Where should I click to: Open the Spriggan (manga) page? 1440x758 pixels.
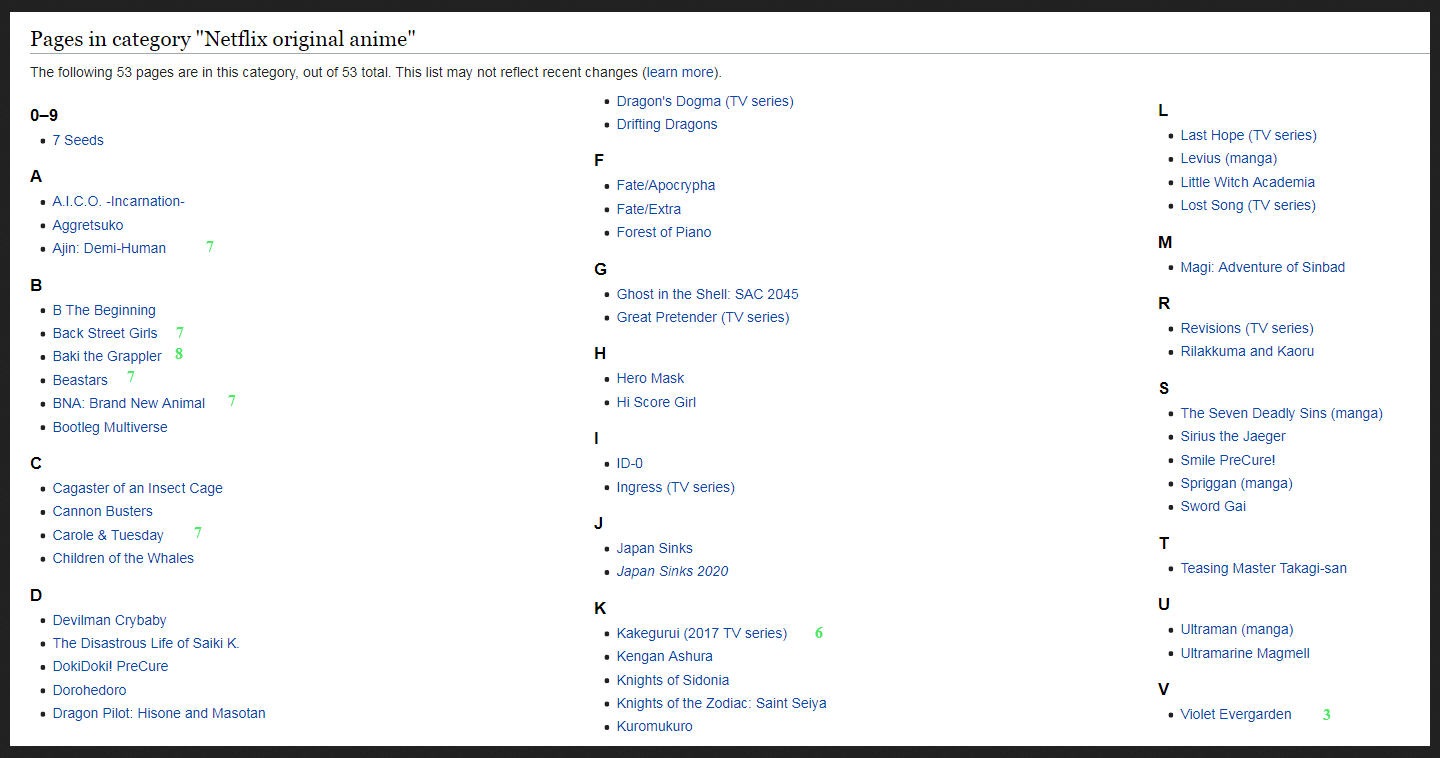click(1237, 483)
